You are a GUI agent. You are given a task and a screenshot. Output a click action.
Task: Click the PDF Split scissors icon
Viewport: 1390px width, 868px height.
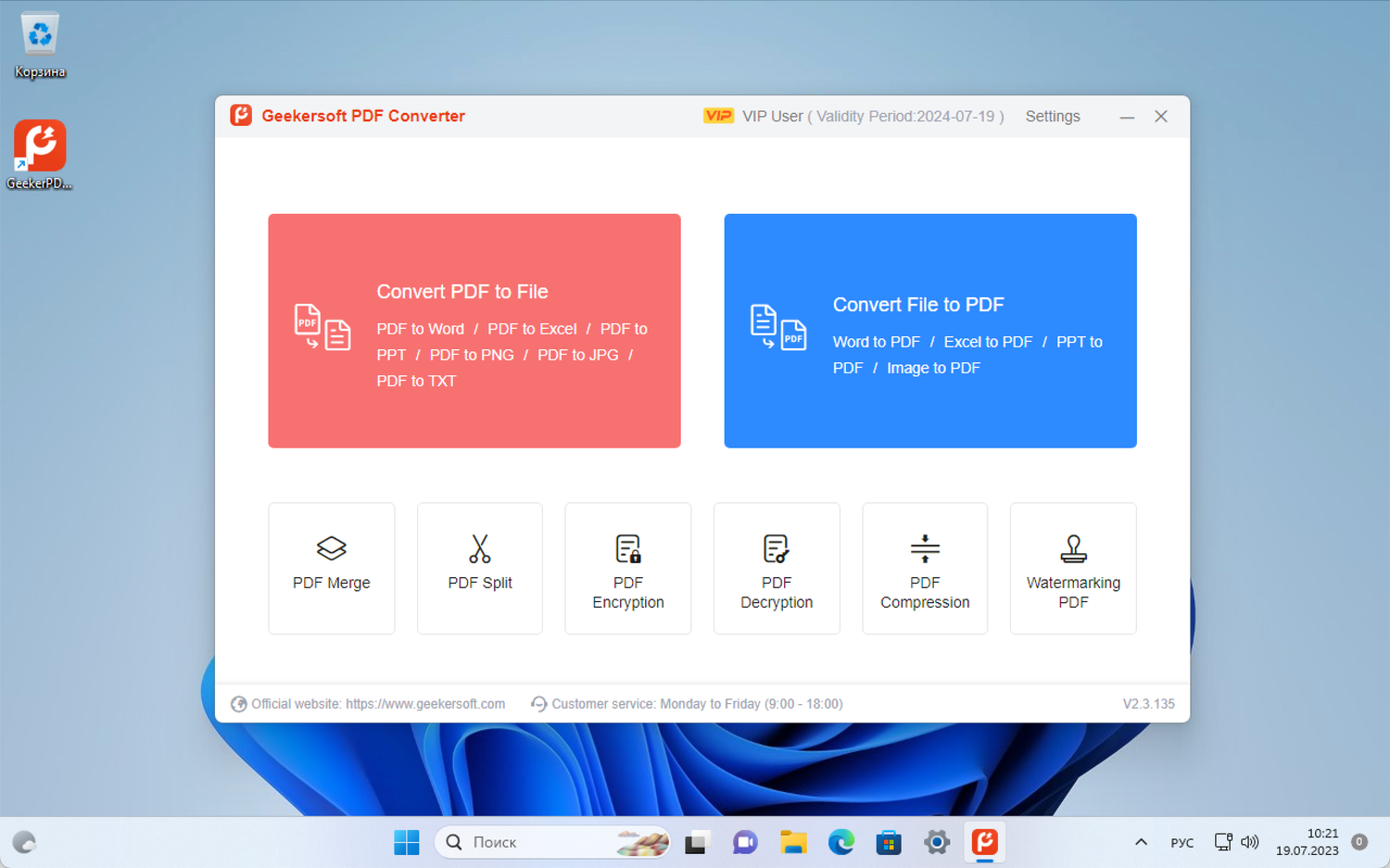click(480, 548)
